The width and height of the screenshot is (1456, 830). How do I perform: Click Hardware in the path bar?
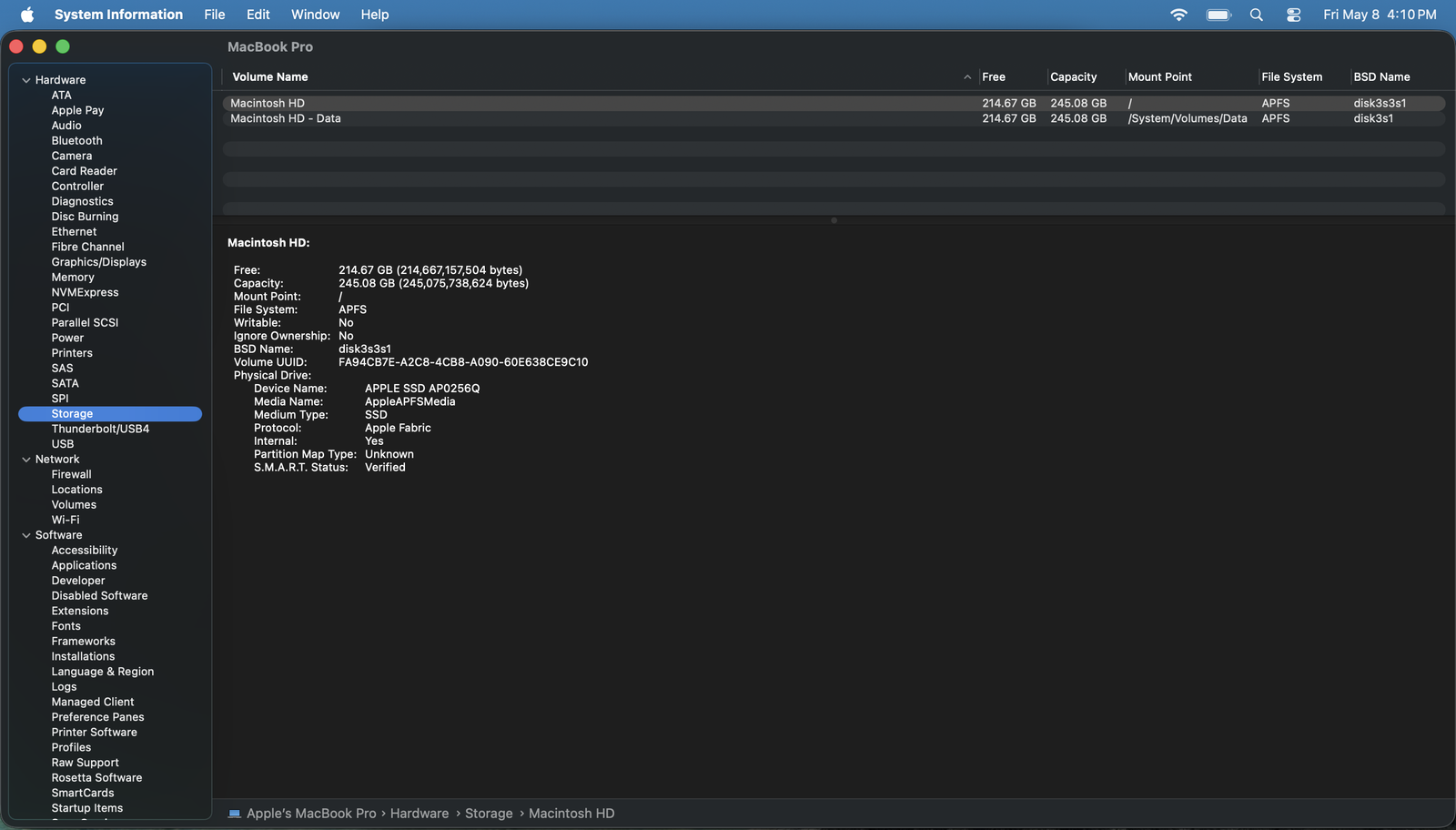tap(420, 814)
